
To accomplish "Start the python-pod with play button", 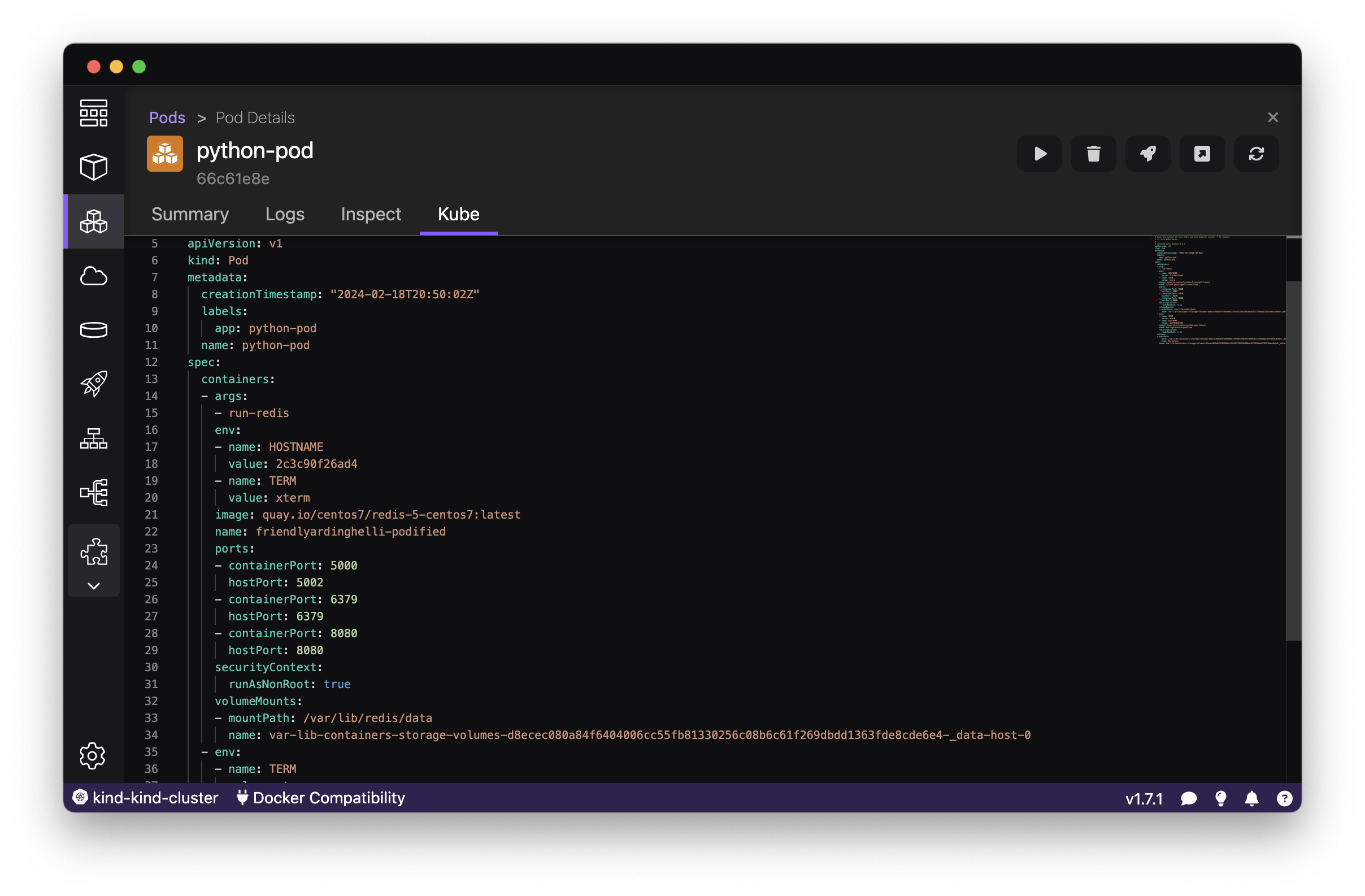I will tap(1038, 154).
